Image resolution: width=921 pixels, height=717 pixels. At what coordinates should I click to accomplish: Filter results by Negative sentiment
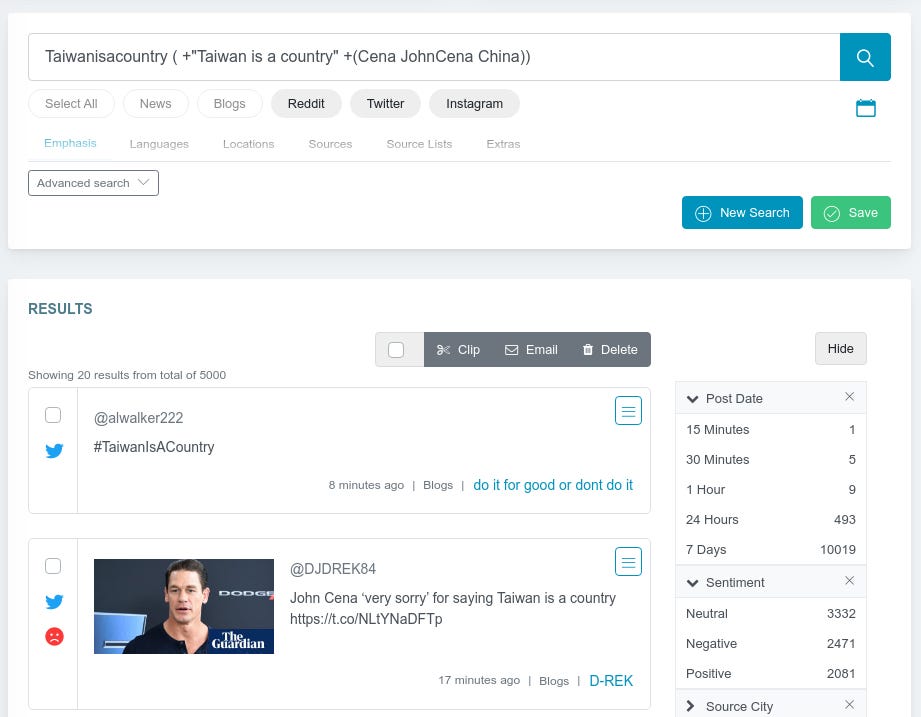click(x=771, y=644)
